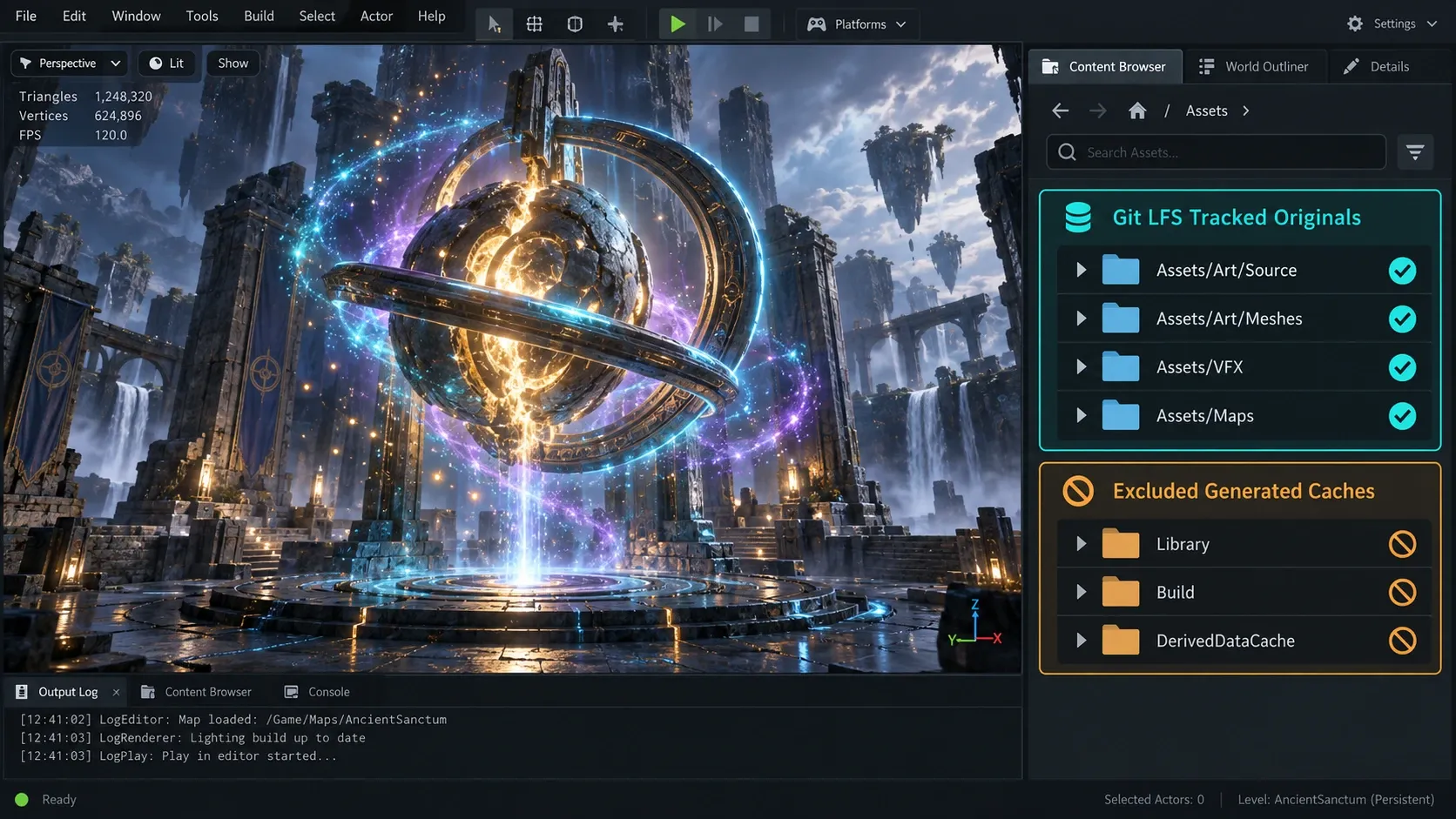
Task: Click the plus add-actor toolbar icon
Action: pyautogui.click(x=616, y=24)
